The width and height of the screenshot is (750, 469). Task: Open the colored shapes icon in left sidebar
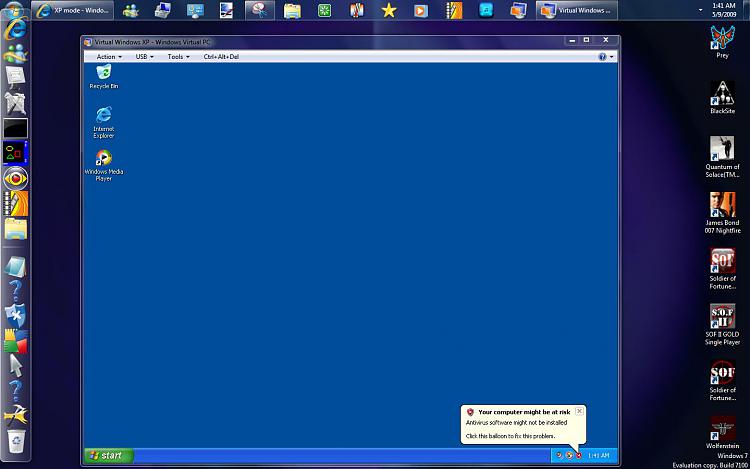click(15, 153)
